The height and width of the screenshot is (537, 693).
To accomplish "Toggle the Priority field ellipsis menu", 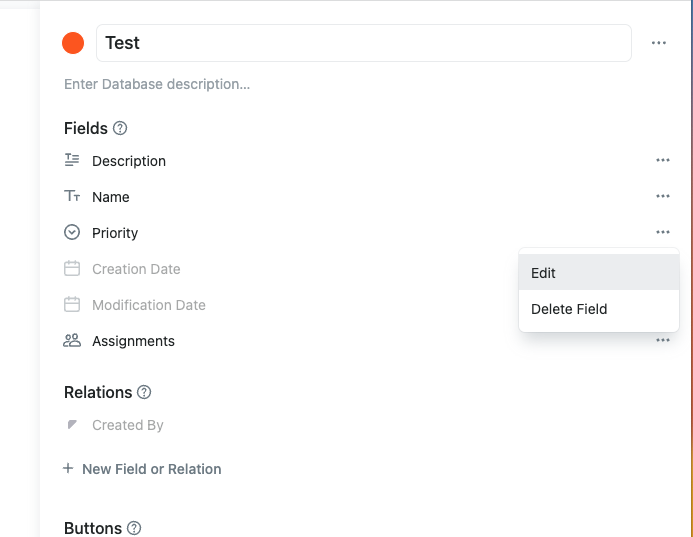I will point(663,233).
